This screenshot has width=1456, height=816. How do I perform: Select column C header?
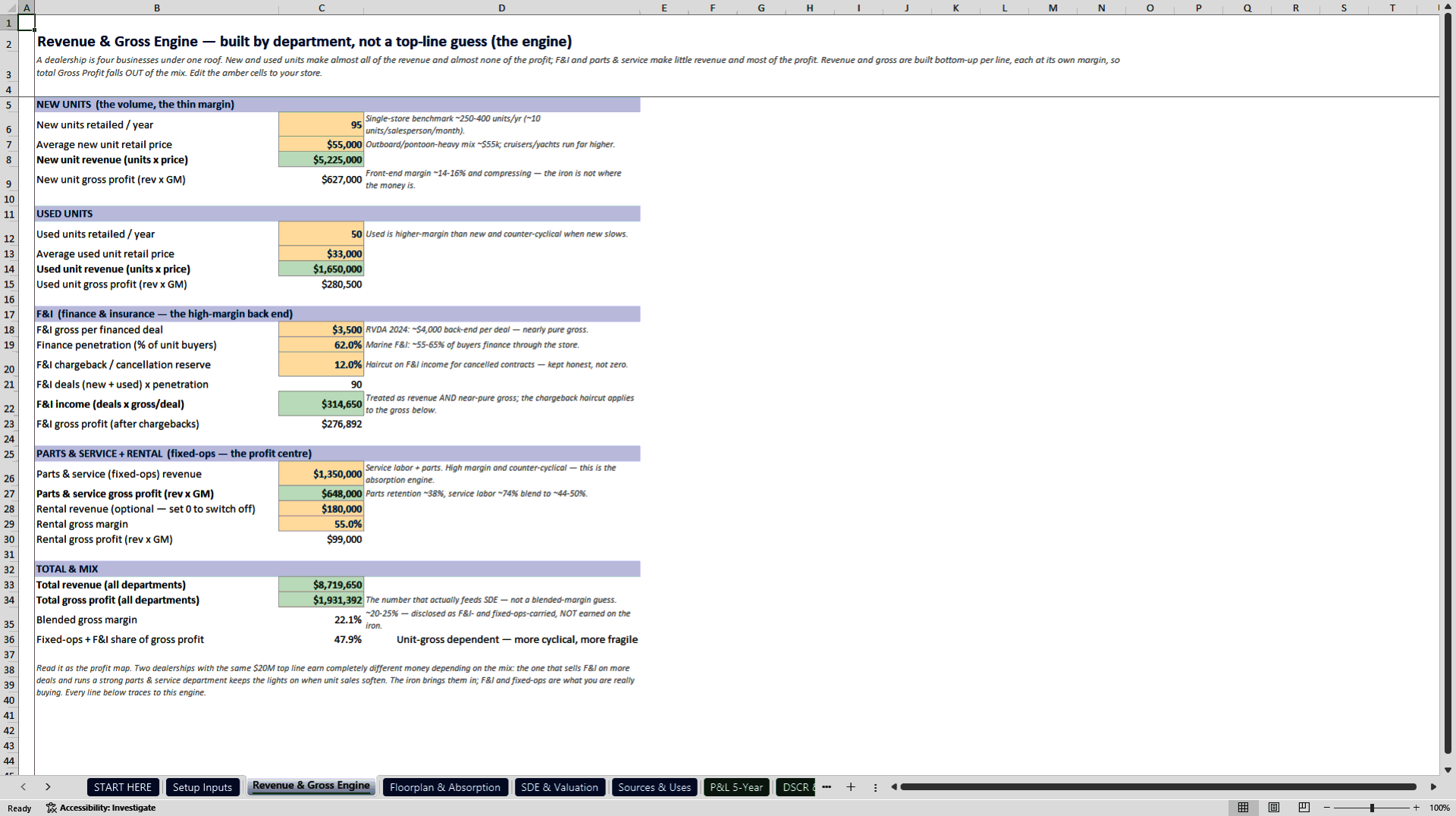click(x=322, y=8)
